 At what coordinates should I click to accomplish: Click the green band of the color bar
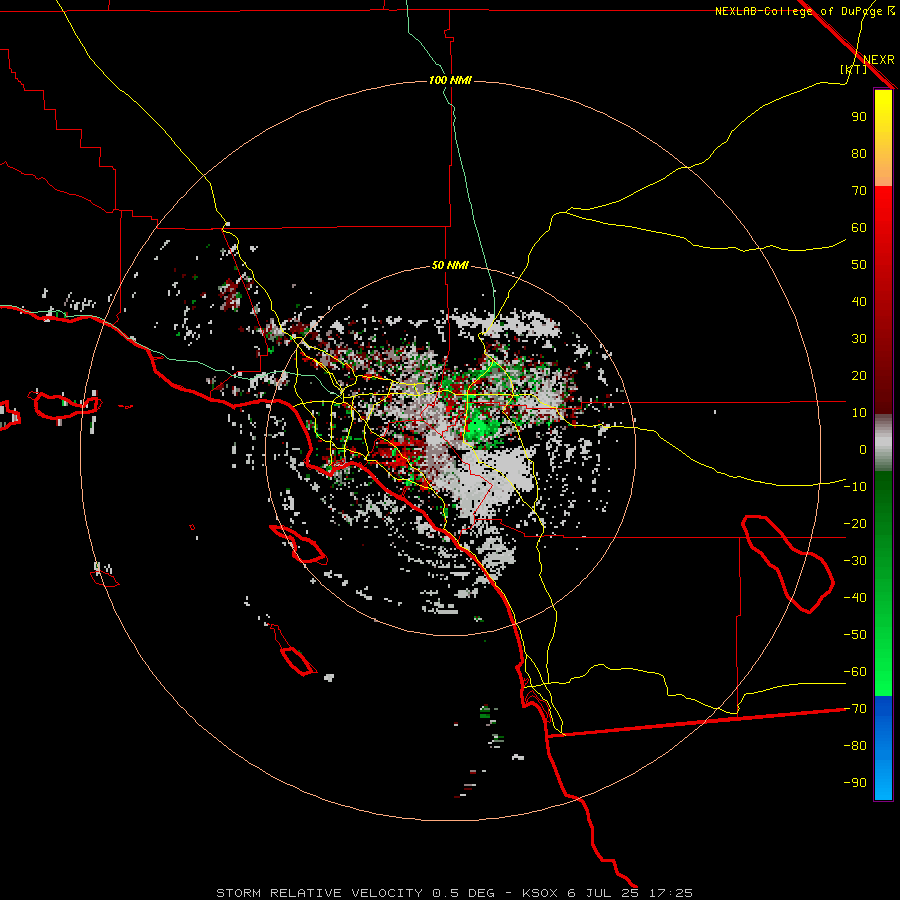[x=883, y=584]
